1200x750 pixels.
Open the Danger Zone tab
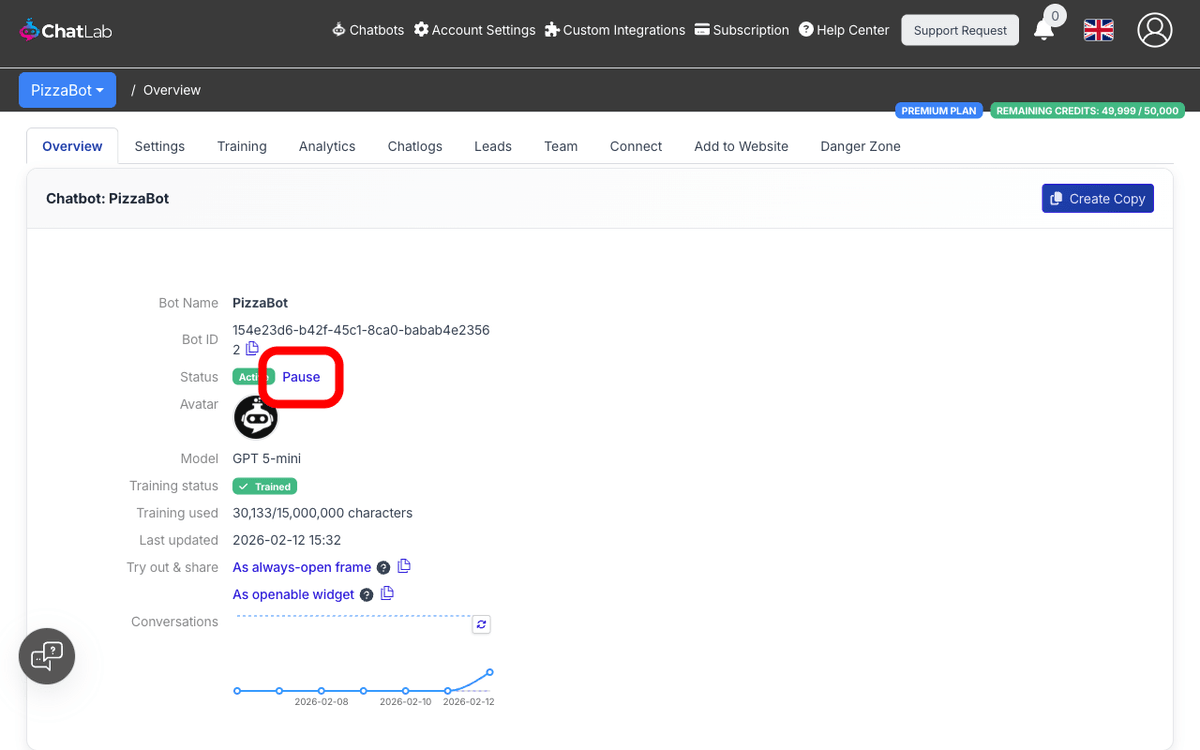(x=860, y=146)
